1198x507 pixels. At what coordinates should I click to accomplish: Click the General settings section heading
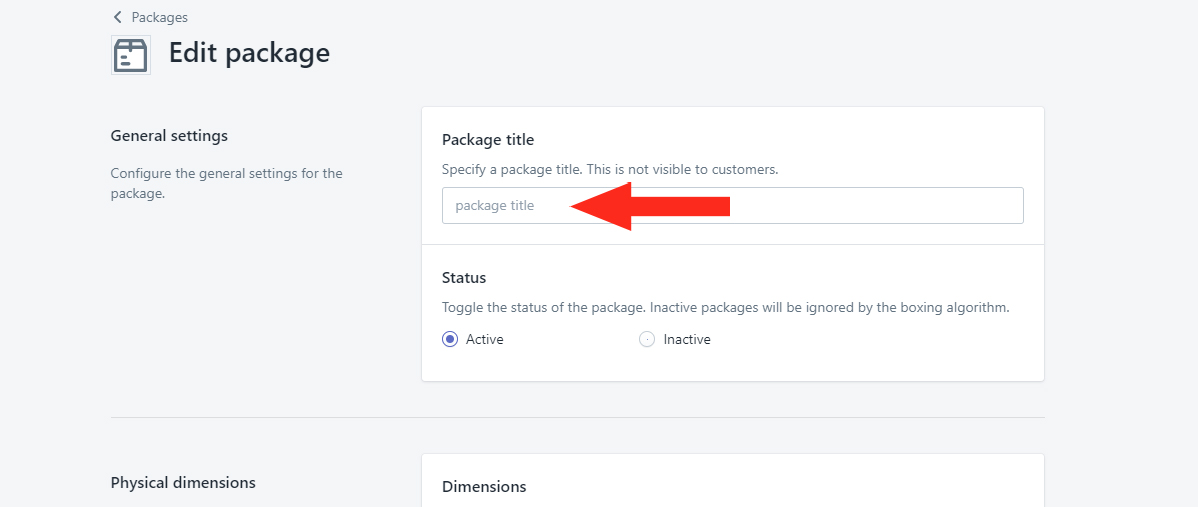[170, 136]
